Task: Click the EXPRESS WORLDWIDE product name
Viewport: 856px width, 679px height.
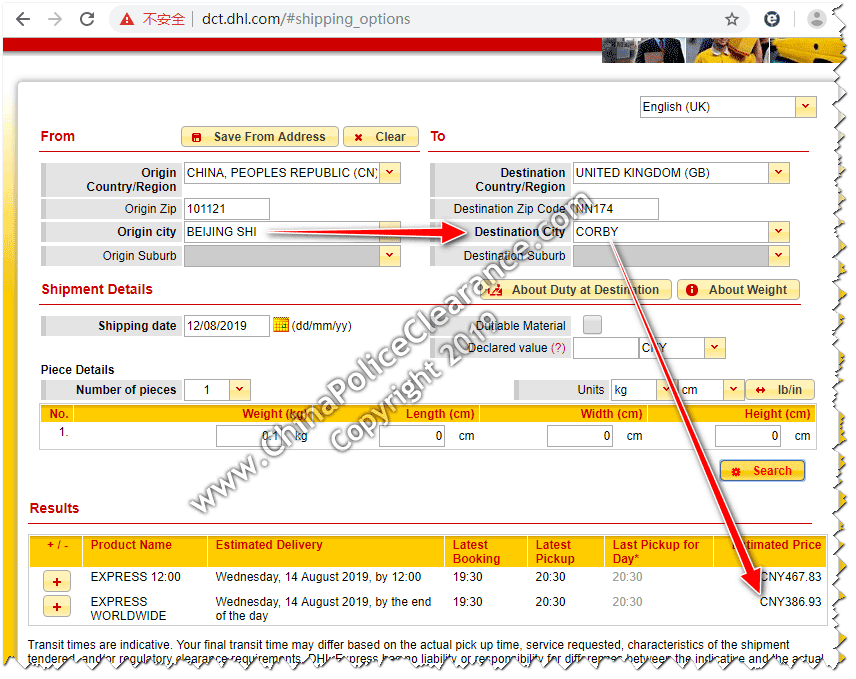Action: click(128, 609)
